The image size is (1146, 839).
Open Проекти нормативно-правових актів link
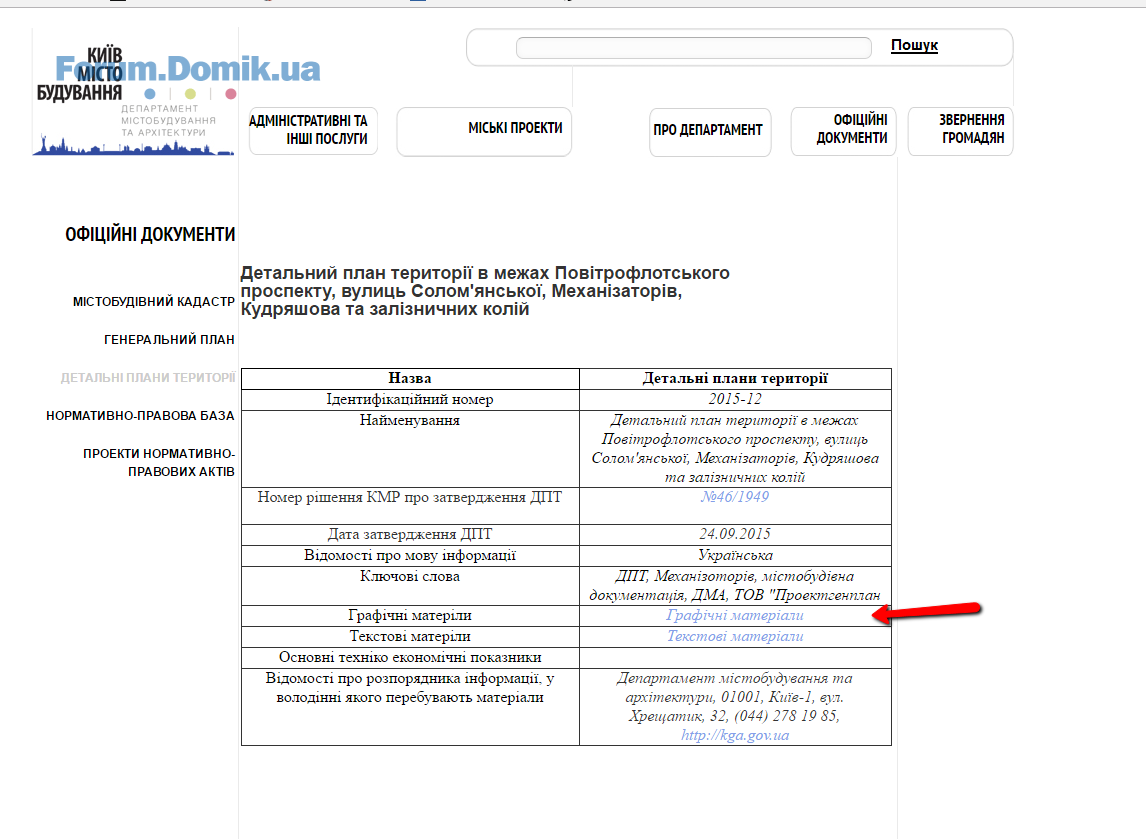point(159,463)
